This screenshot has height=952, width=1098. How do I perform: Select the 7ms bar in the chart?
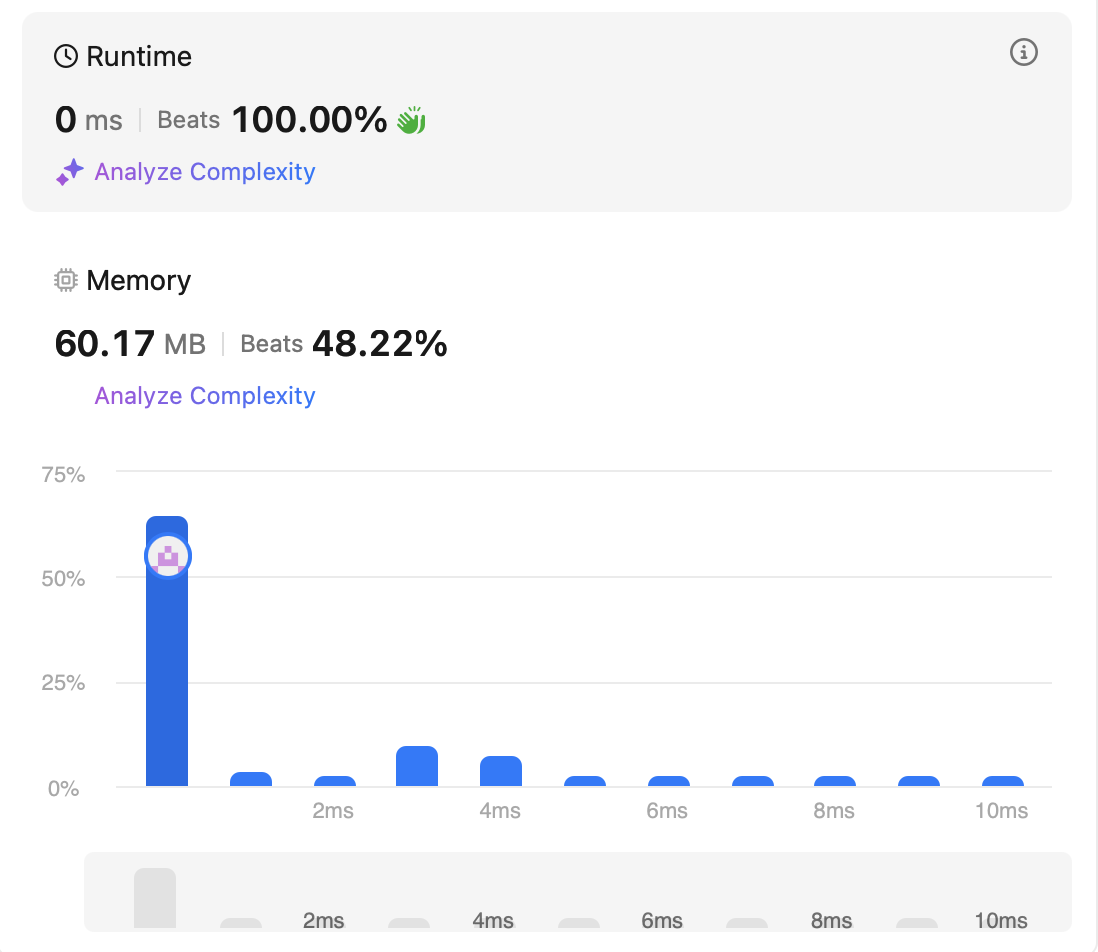coord(752,781)
